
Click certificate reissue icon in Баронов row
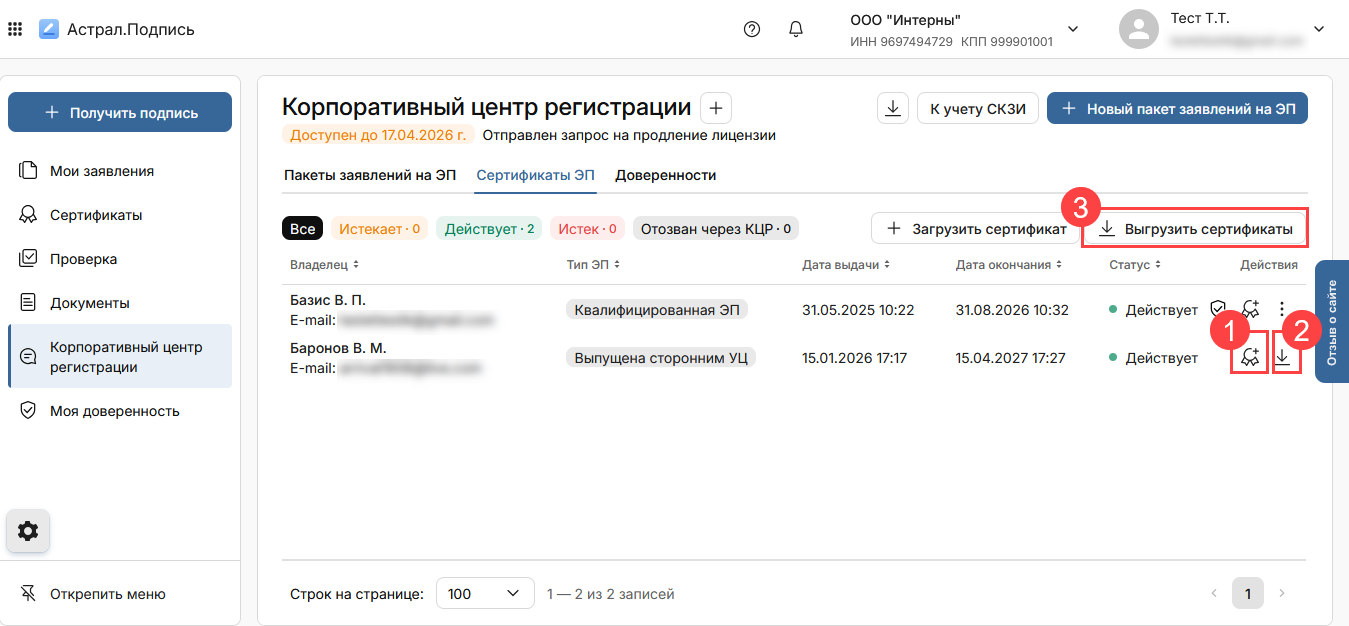pyautogui.click(x=1249, y=357)
